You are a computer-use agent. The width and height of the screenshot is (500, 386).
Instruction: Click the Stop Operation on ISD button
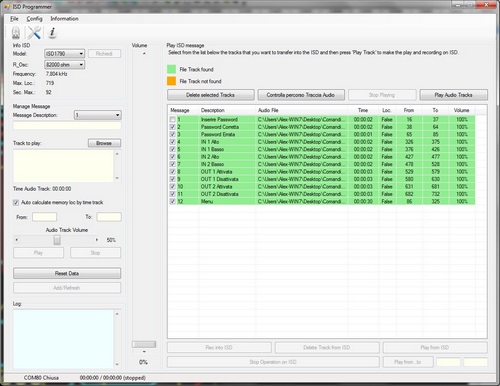coord(273,362)
